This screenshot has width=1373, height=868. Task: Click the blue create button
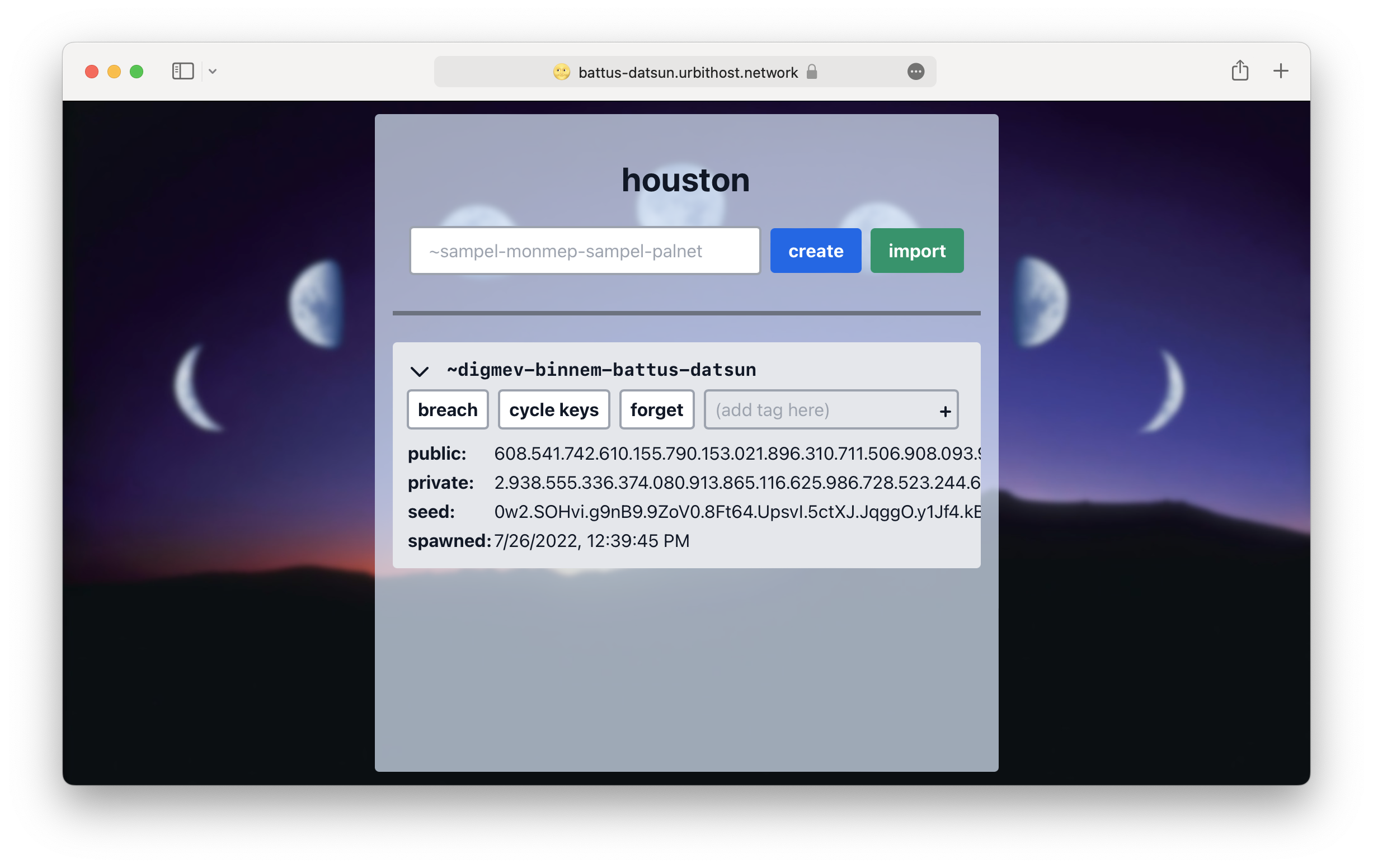tap(815, 251)
